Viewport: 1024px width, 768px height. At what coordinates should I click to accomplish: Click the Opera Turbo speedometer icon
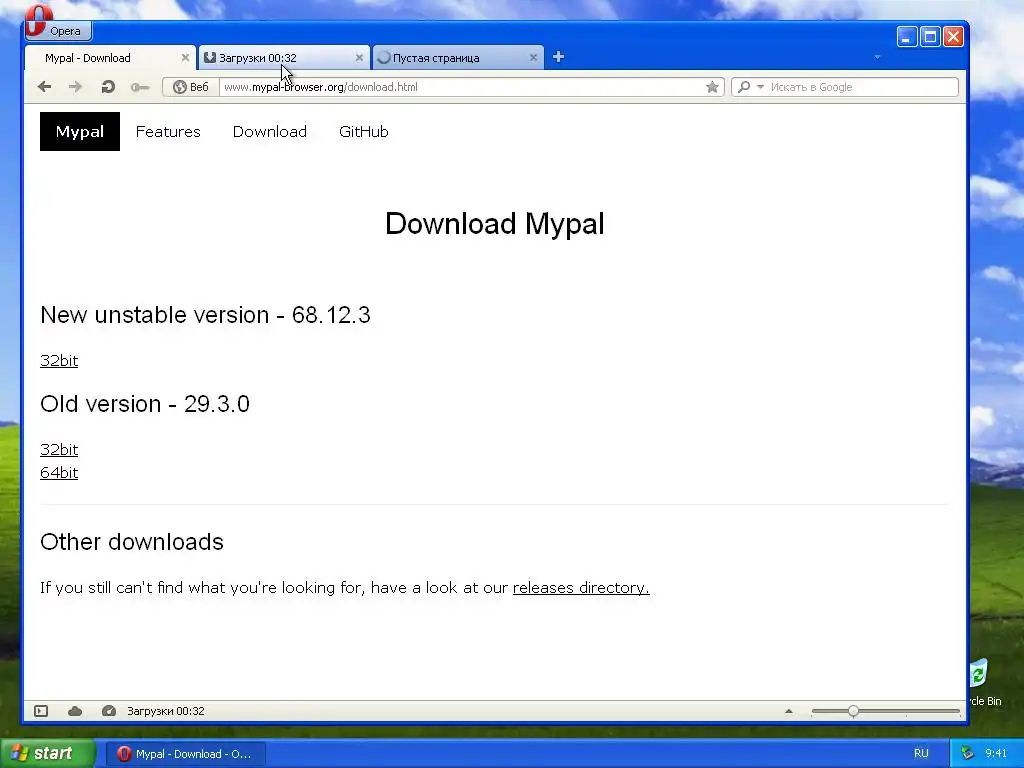[108, 711]
